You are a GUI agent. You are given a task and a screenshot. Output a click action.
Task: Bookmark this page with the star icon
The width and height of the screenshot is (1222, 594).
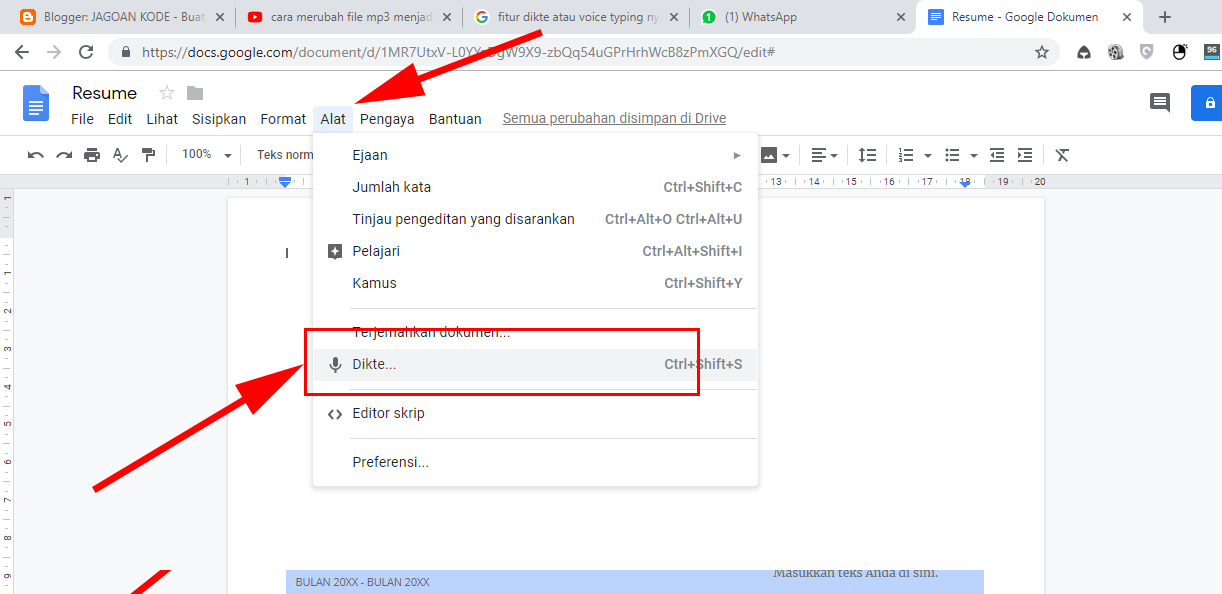click(1042, 52)
